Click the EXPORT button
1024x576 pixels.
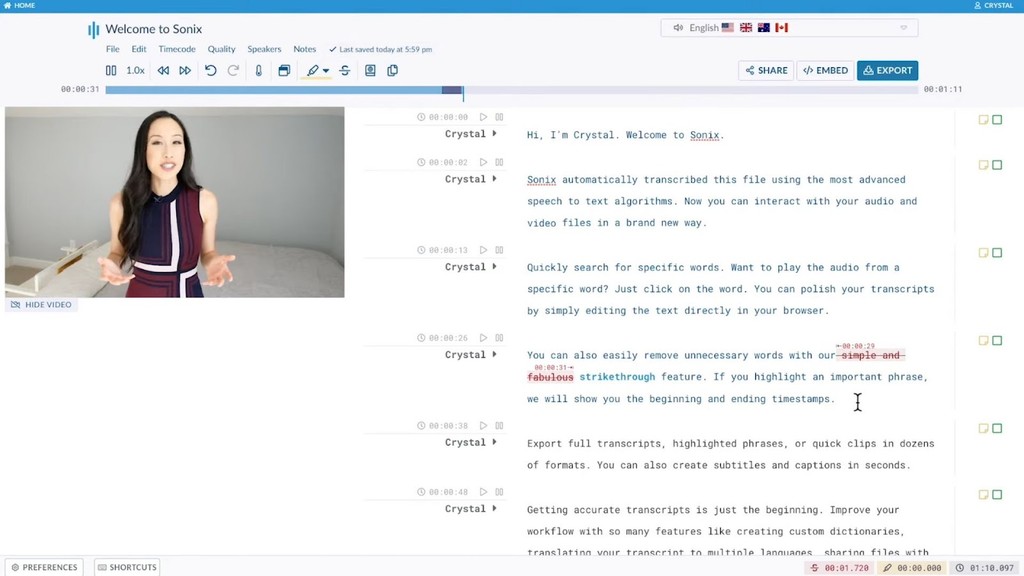887,70
